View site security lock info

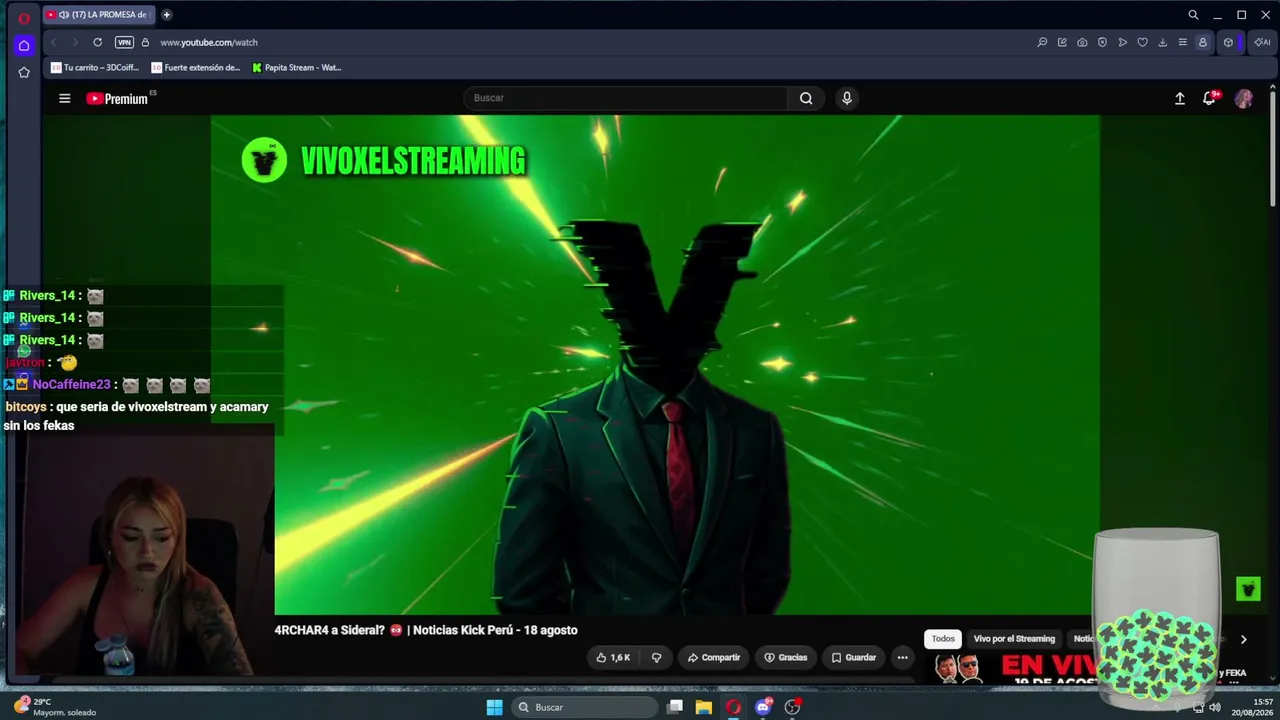[x=145, y=42]
